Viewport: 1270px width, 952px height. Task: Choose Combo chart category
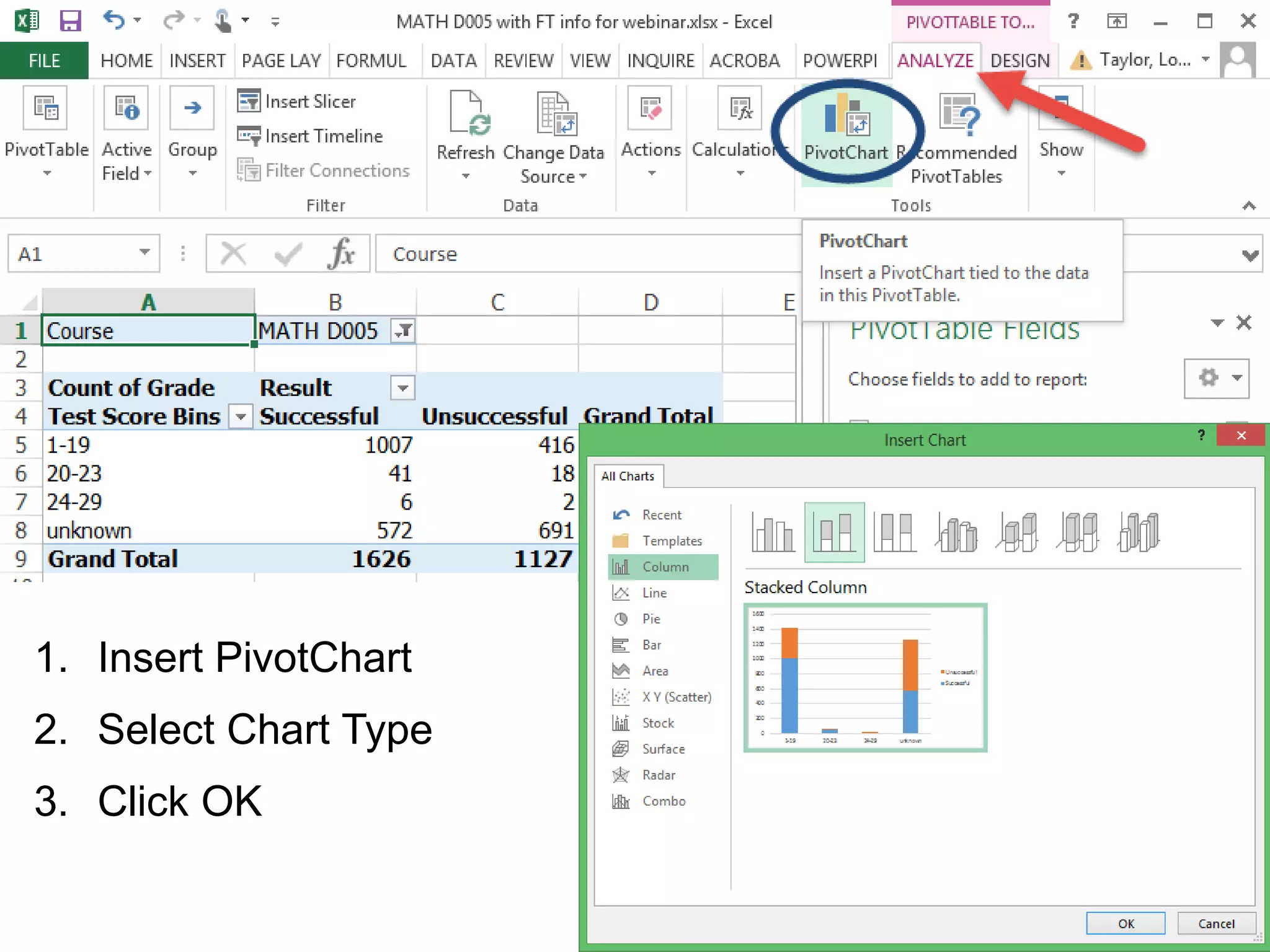point(664,801)
